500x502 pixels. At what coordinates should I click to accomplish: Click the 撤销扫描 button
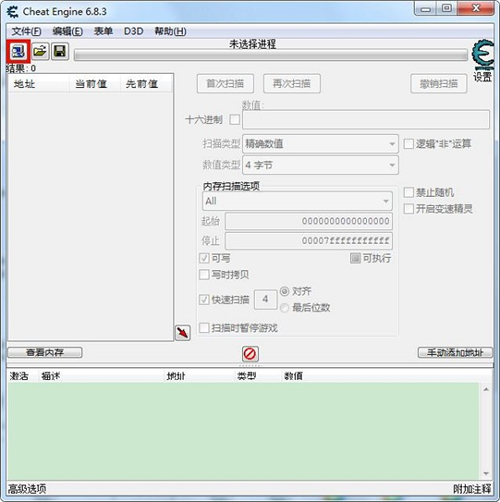coord(439,83)
